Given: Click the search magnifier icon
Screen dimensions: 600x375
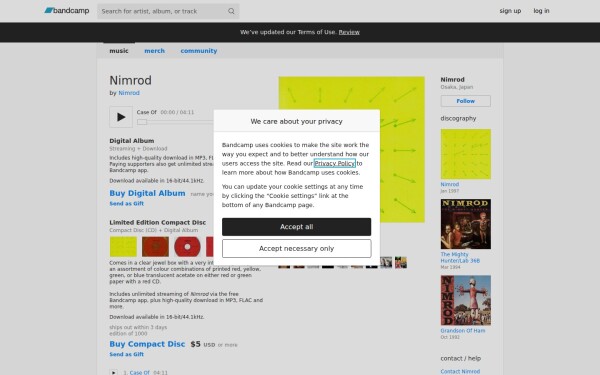Looking at the screenshot, I should tap(231, 11).
